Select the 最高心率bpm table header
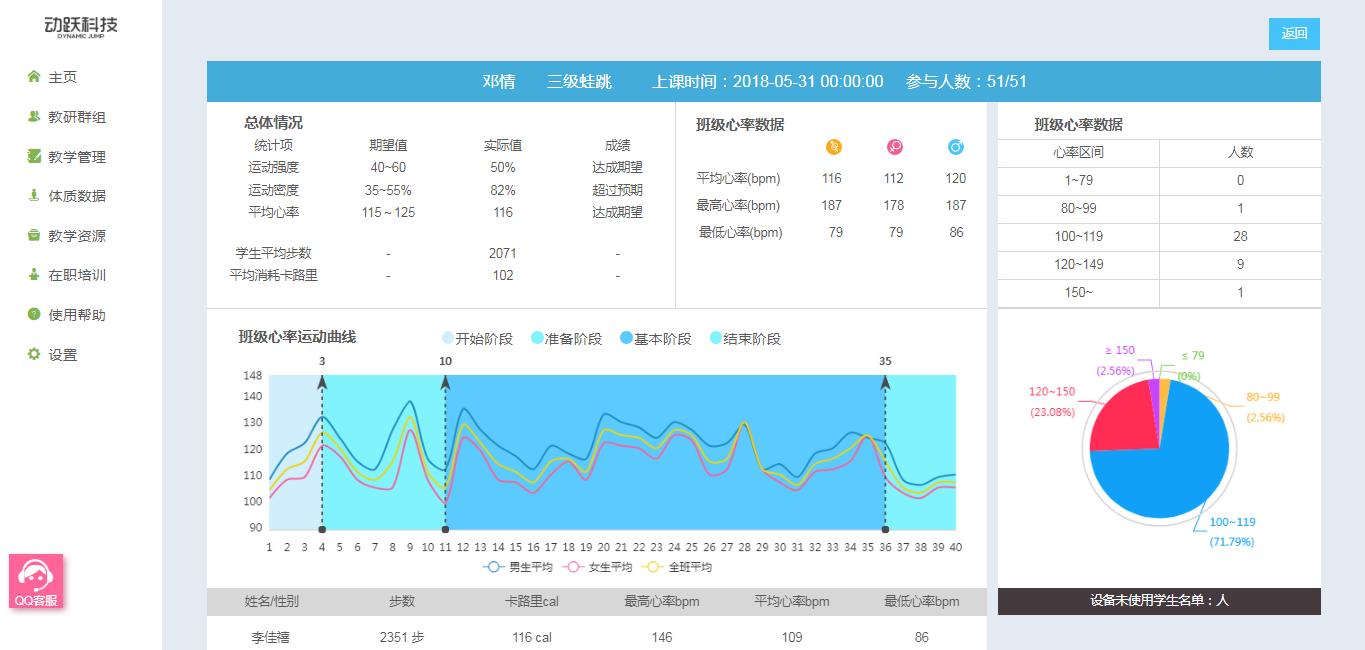The height and width of the screenshot is (650, 1365). pyautogui.click(x=661, y=600)
